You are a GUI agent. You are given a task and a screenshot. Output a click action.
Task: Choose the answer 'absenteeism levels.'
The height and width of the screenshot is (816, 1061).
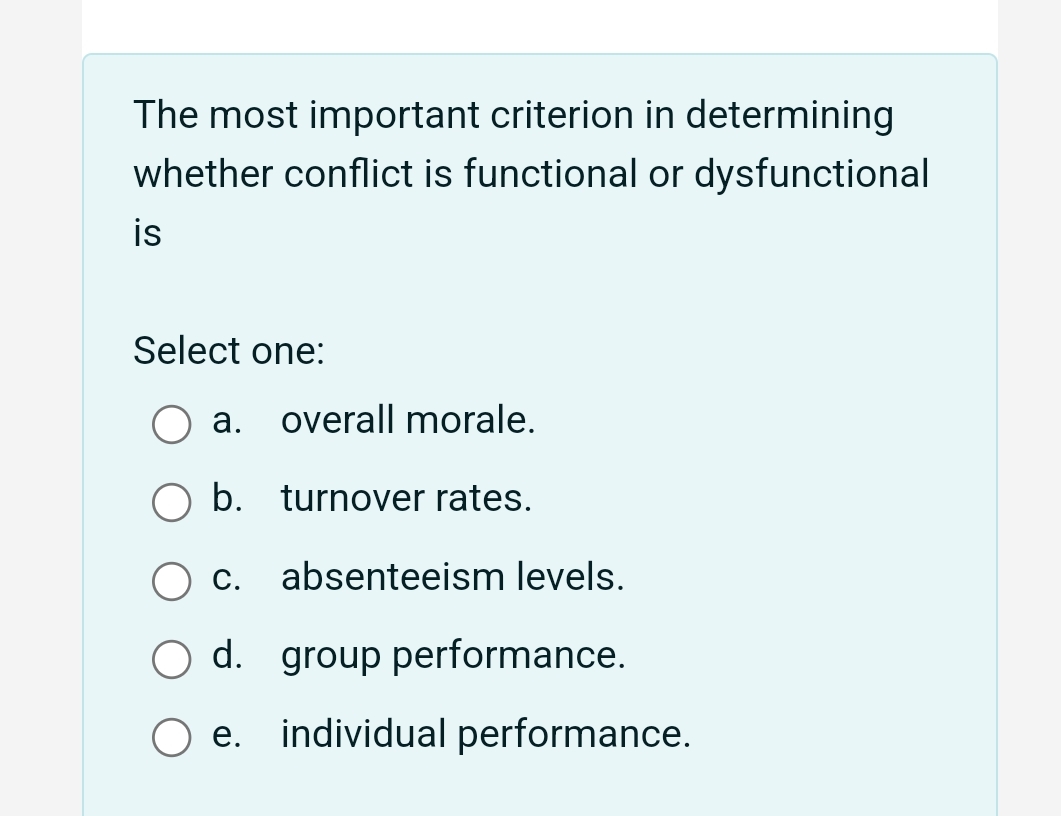coord(452,578)
